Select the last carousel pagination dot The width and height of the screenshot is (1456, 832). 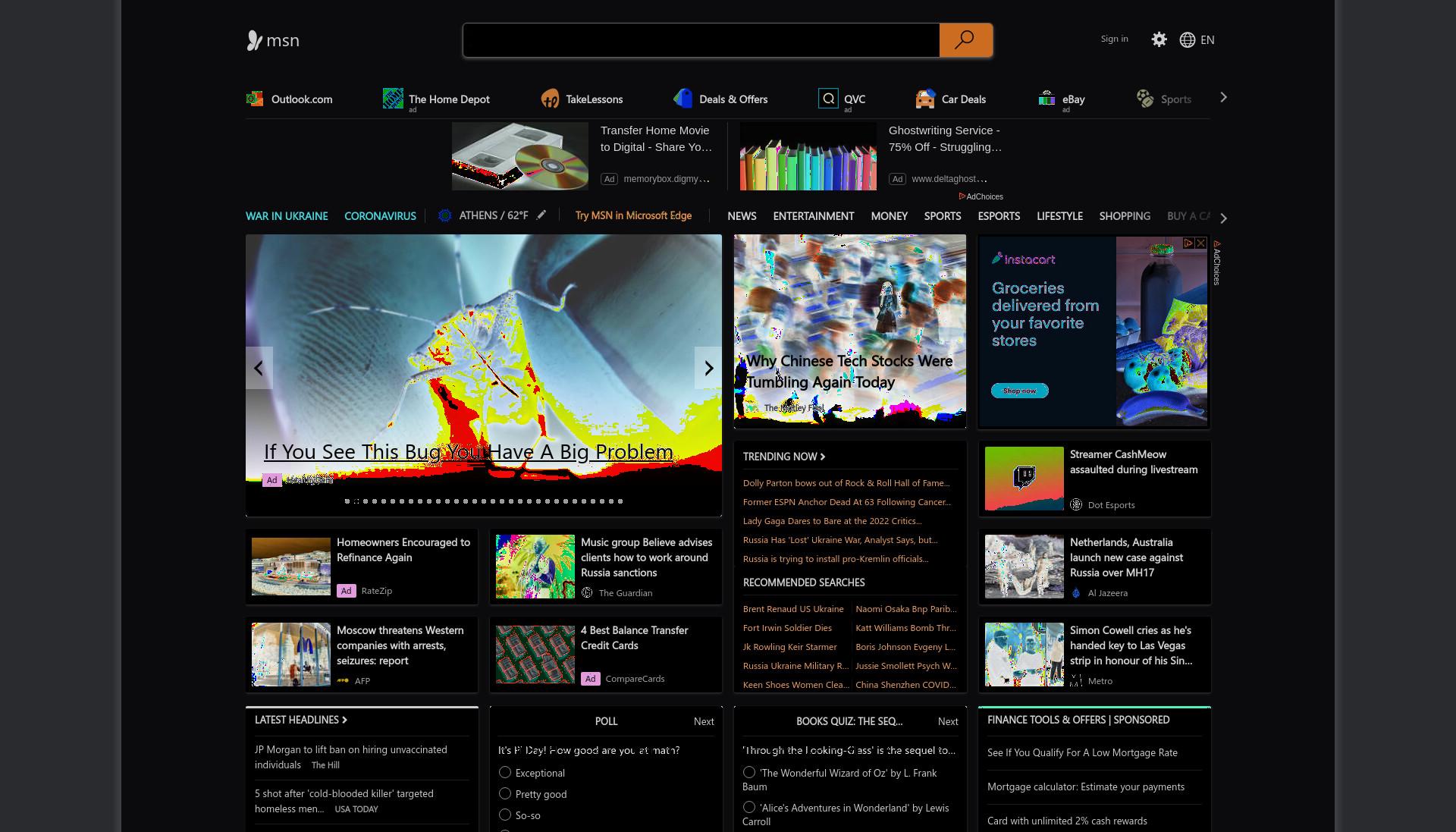(620, 501)
